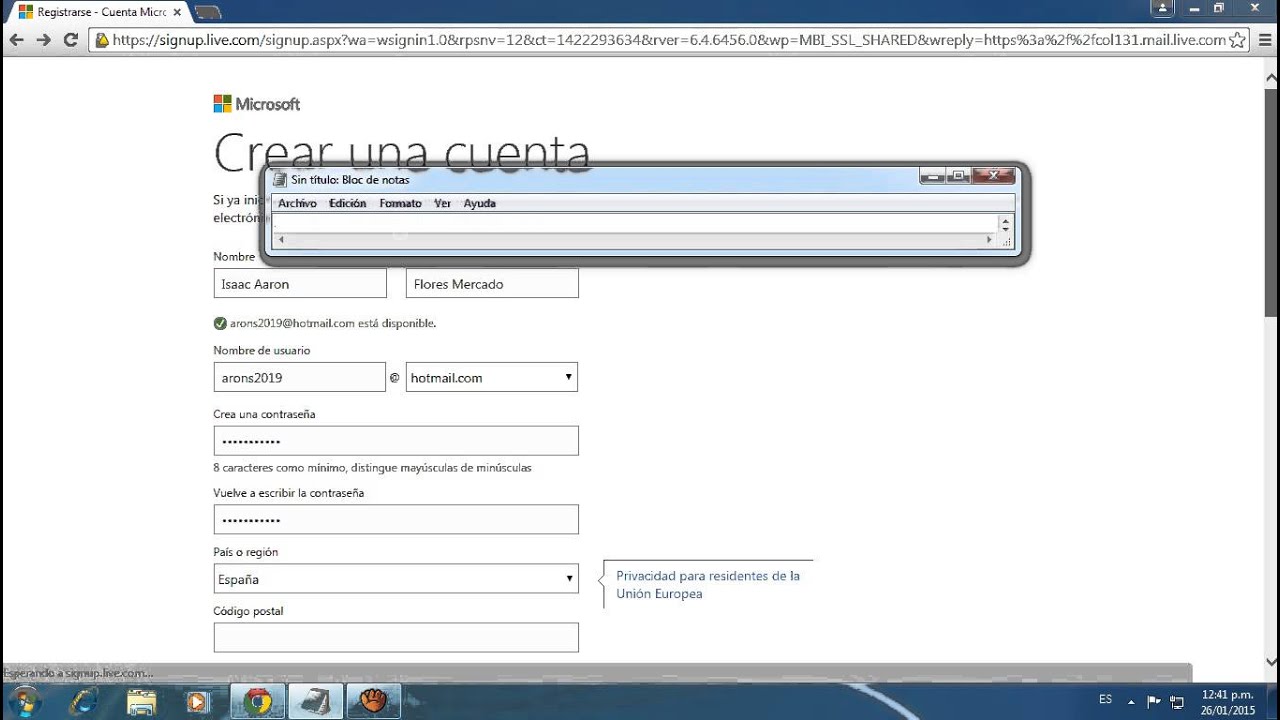This screenshot has height=720, width=1280.
Task: Click the Microsoft logo
Action: tap(257, 104)
